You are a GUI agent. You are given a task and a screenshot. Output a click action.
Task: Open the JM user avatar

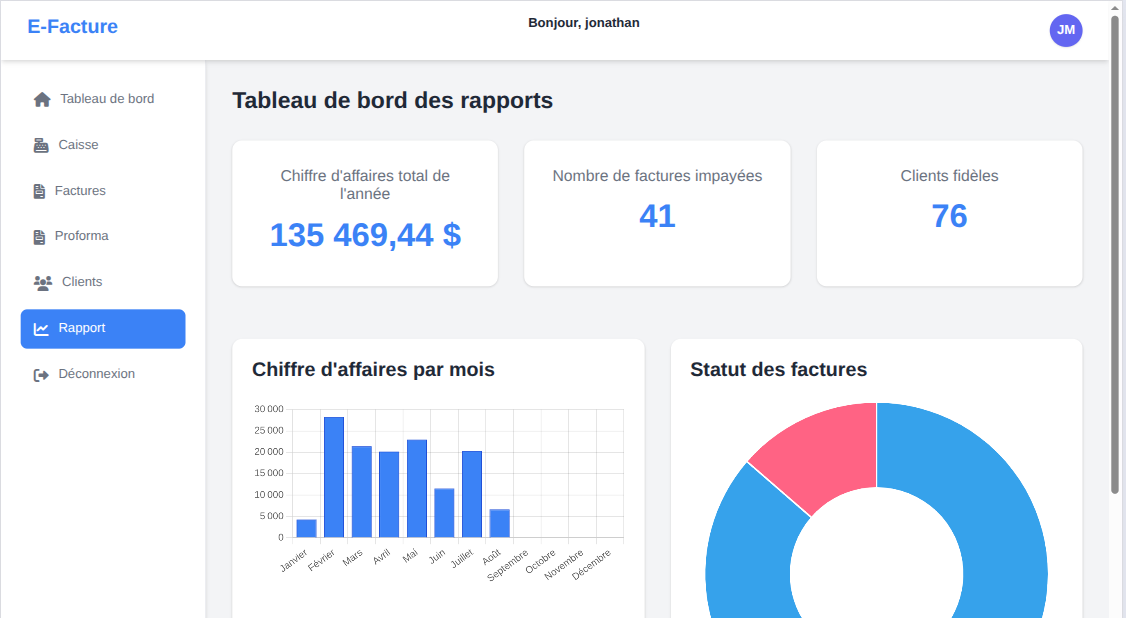tap(1066, 30)
